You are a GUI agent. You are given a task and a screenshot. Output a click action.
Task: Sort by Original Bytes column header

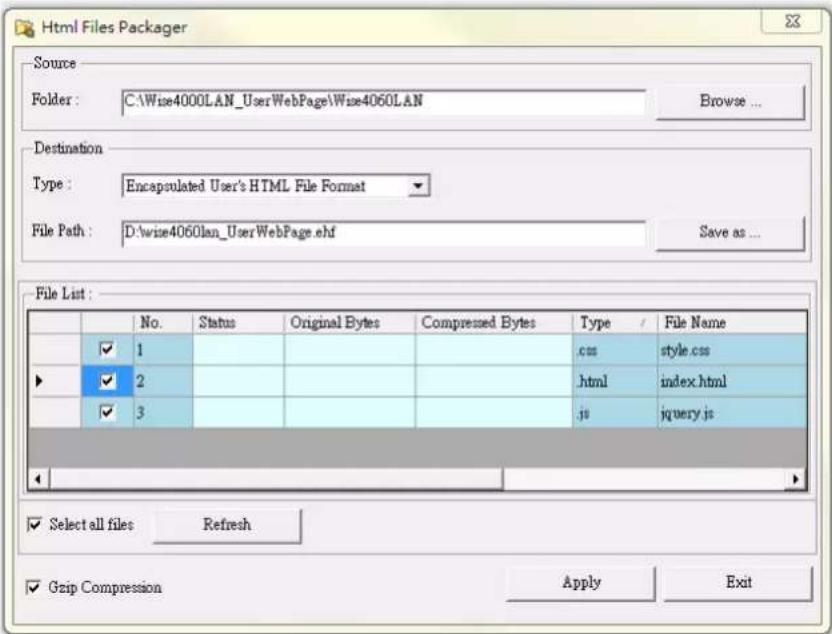(x=350, y=322)
